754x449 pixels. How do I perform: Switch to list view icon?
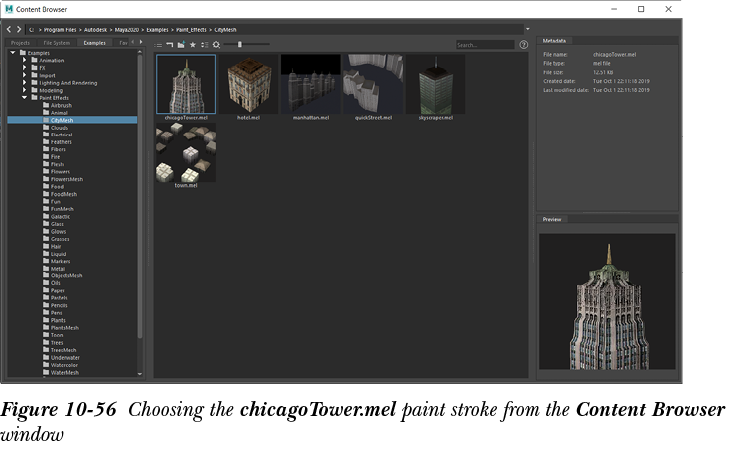click(159, 45)
